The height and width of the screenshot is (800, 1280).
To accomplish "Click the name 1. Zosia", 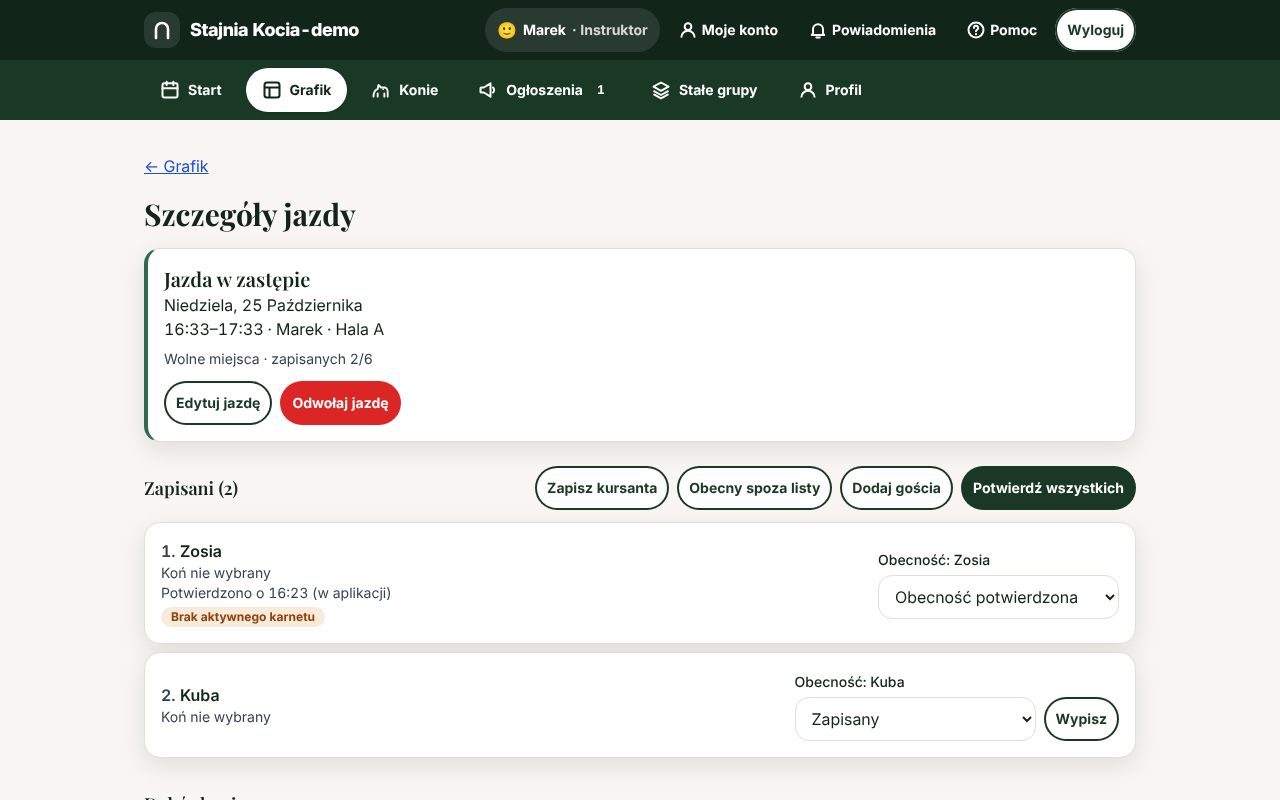I will [x=191, y=551].
